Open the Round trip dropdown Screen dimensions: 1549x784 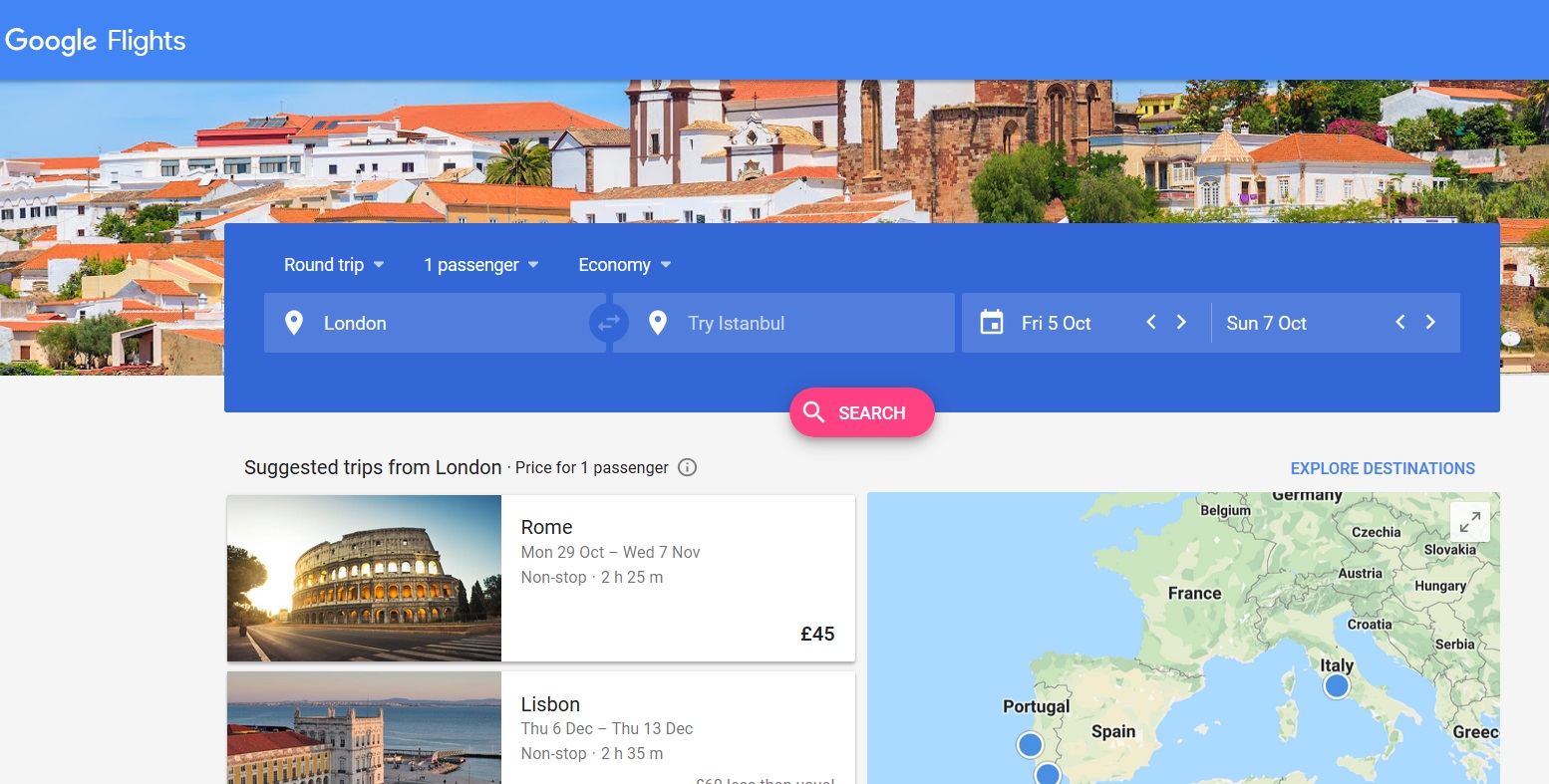(x=334, y=265)
